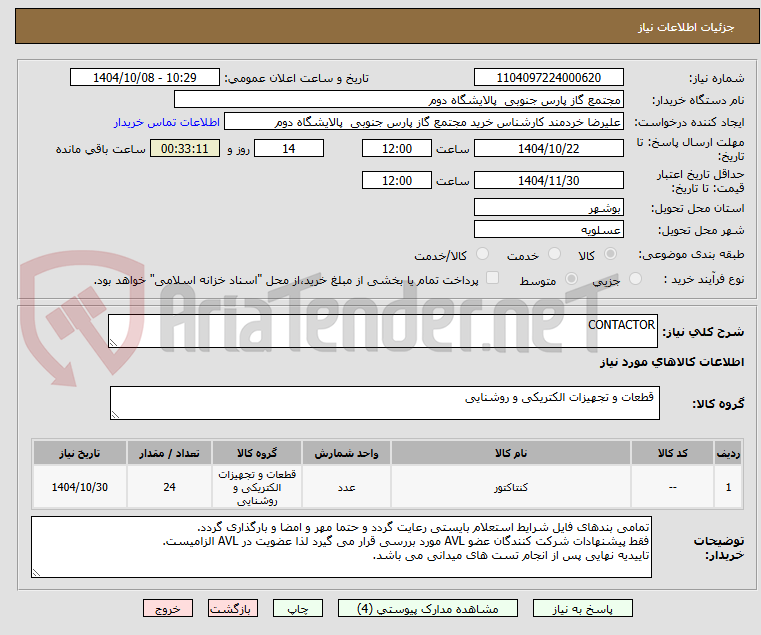Screen dimensions: 761x635
Task: Click the deadline hour field beside 1404/10/22
Action: point(397,149)
